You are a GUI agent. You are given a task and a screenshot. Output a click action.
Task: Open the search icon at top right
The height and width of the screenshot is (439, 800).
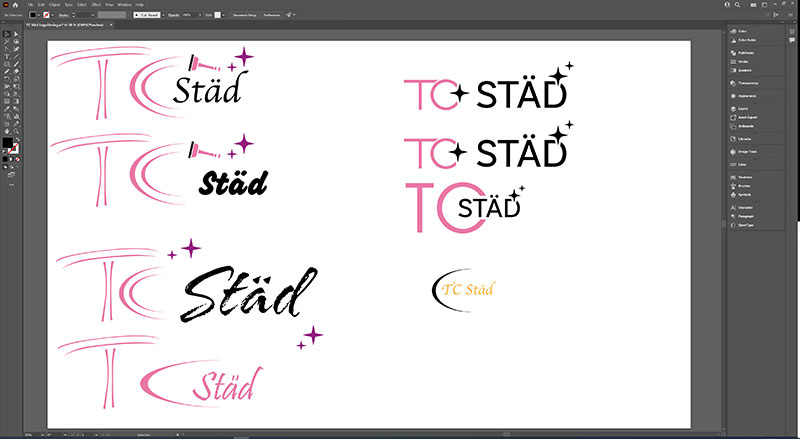pyautogui.click(x=737, y=5)
